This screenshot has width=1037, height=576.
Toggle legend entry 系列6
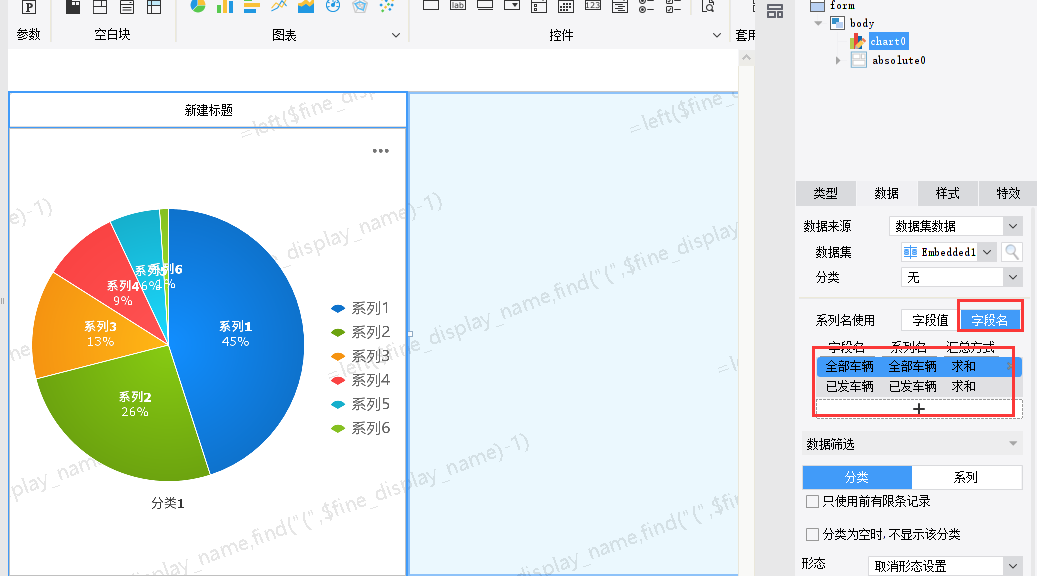pos(360,428)
